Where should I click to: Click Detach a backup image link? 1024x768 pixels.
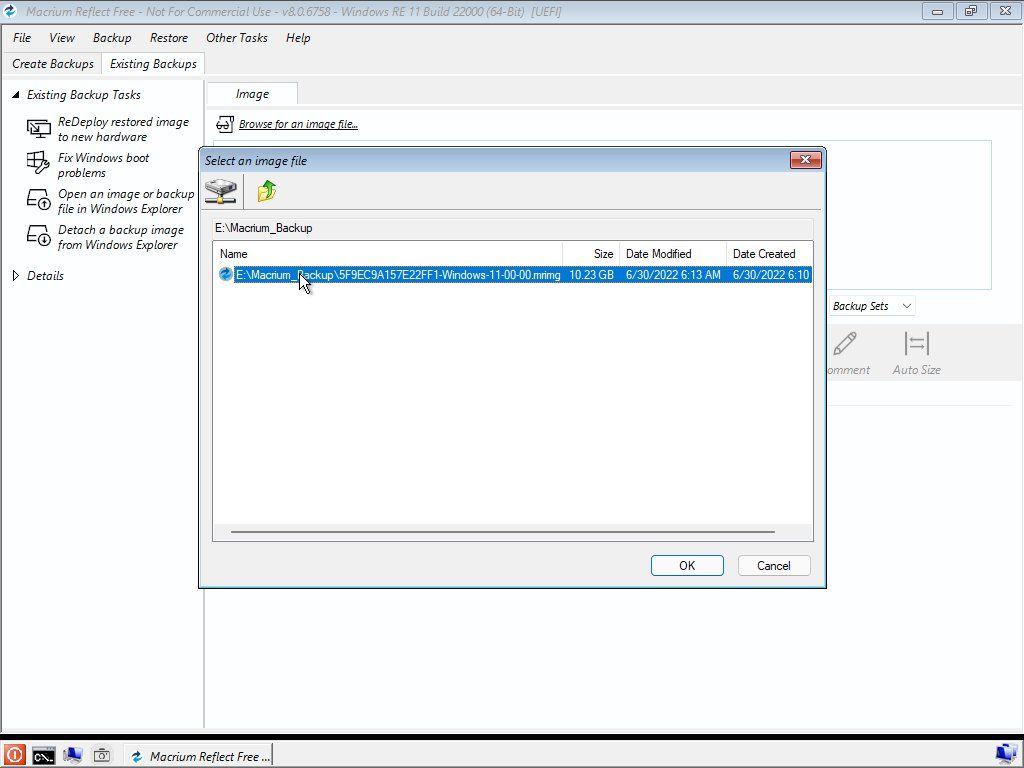[x=121, y=237]
